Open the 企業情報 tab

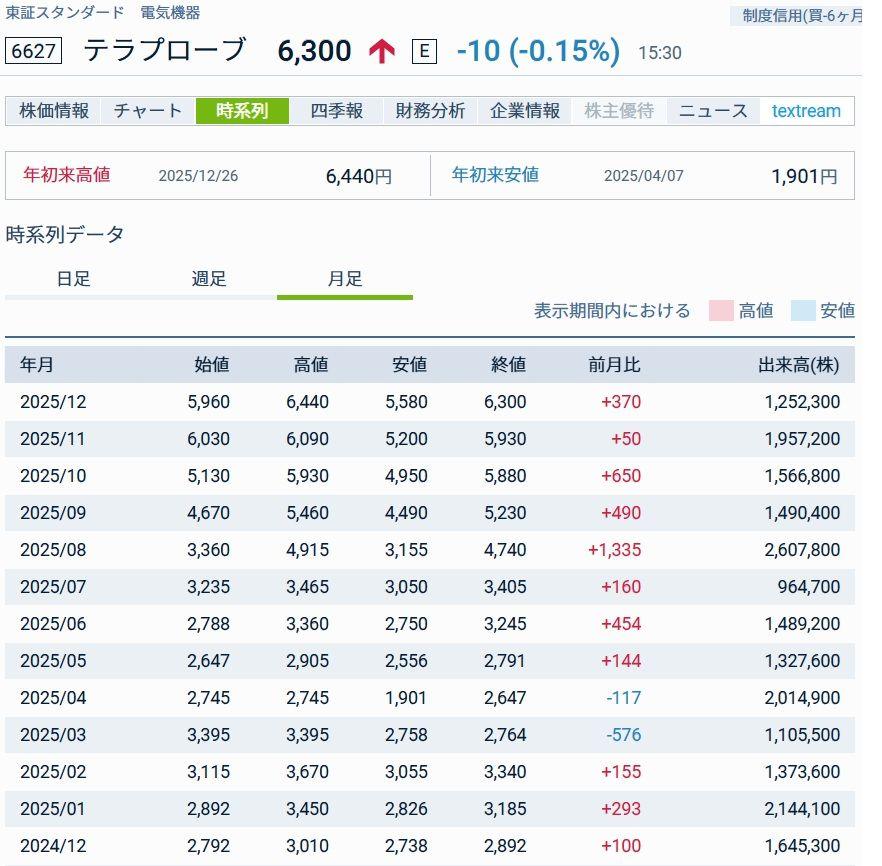click(525, 111)
